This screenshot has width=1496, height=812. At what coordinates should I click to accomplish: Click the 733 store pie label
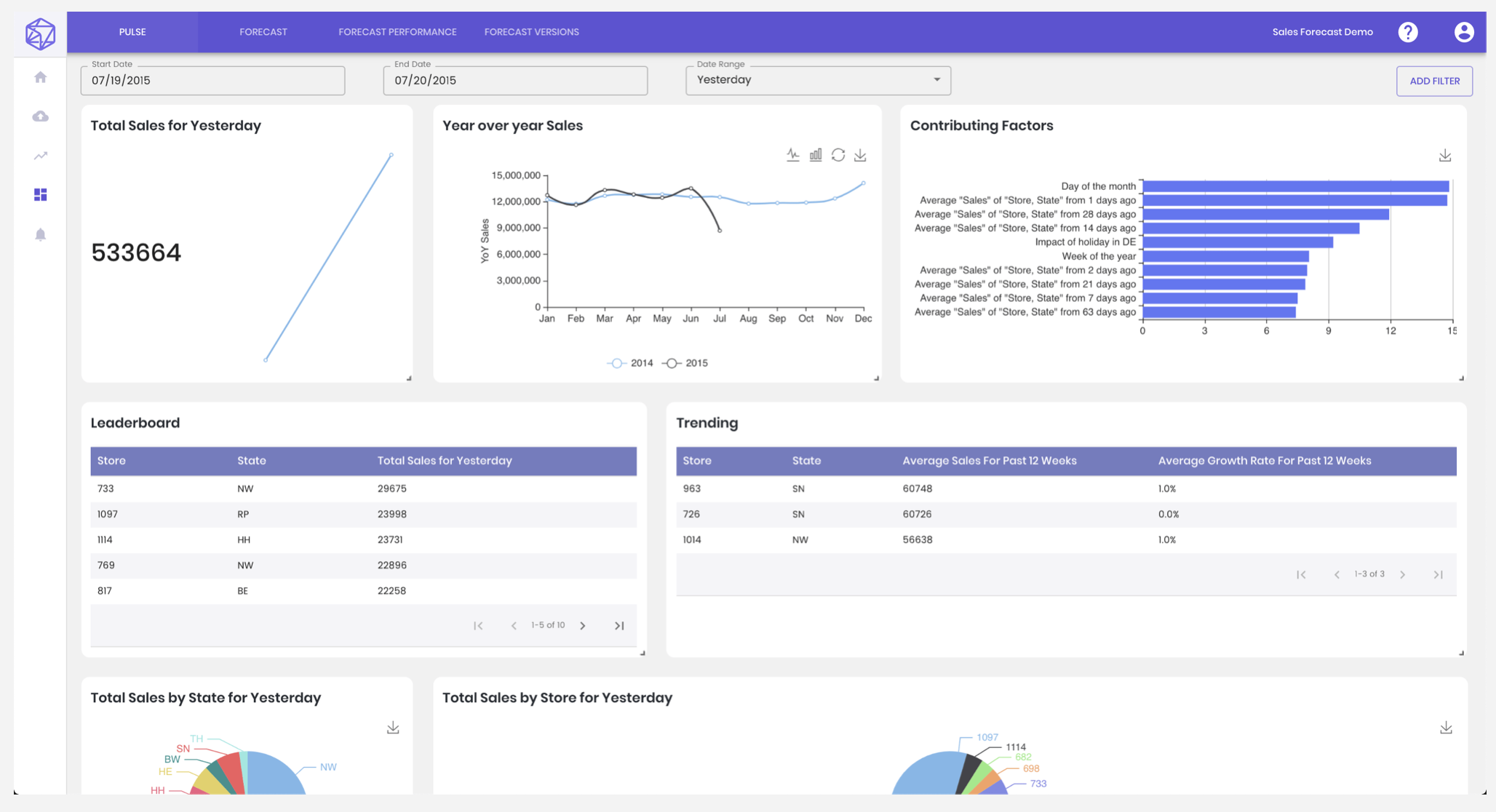click(x=1038, y=784)
